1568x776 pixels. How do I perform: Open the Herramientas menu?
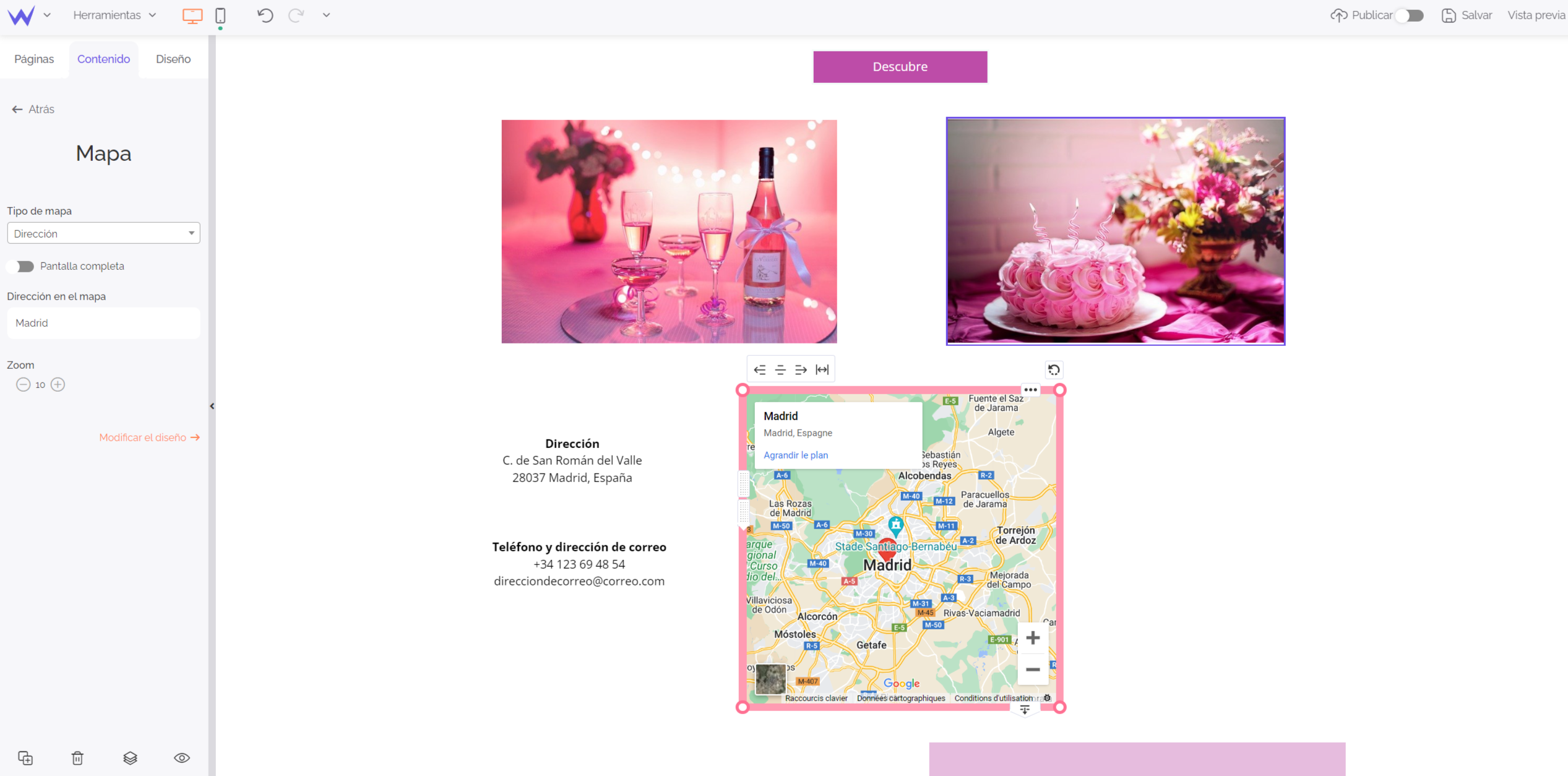pyautogui.click(x=114, y=15)
